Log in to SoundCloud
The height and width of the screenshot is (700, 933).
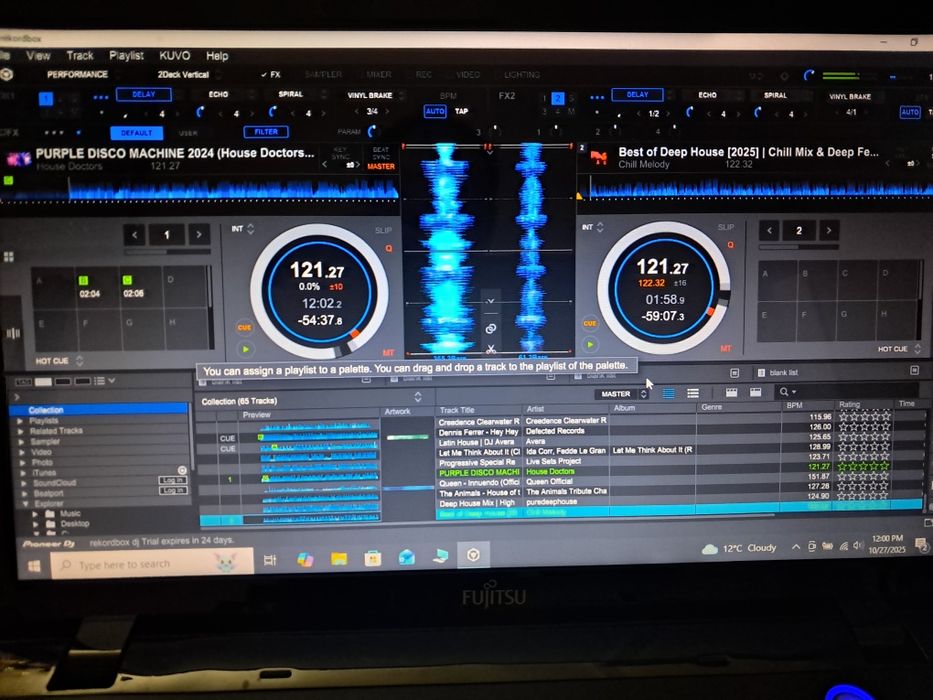pyautogui.click(x=173, y=480)
